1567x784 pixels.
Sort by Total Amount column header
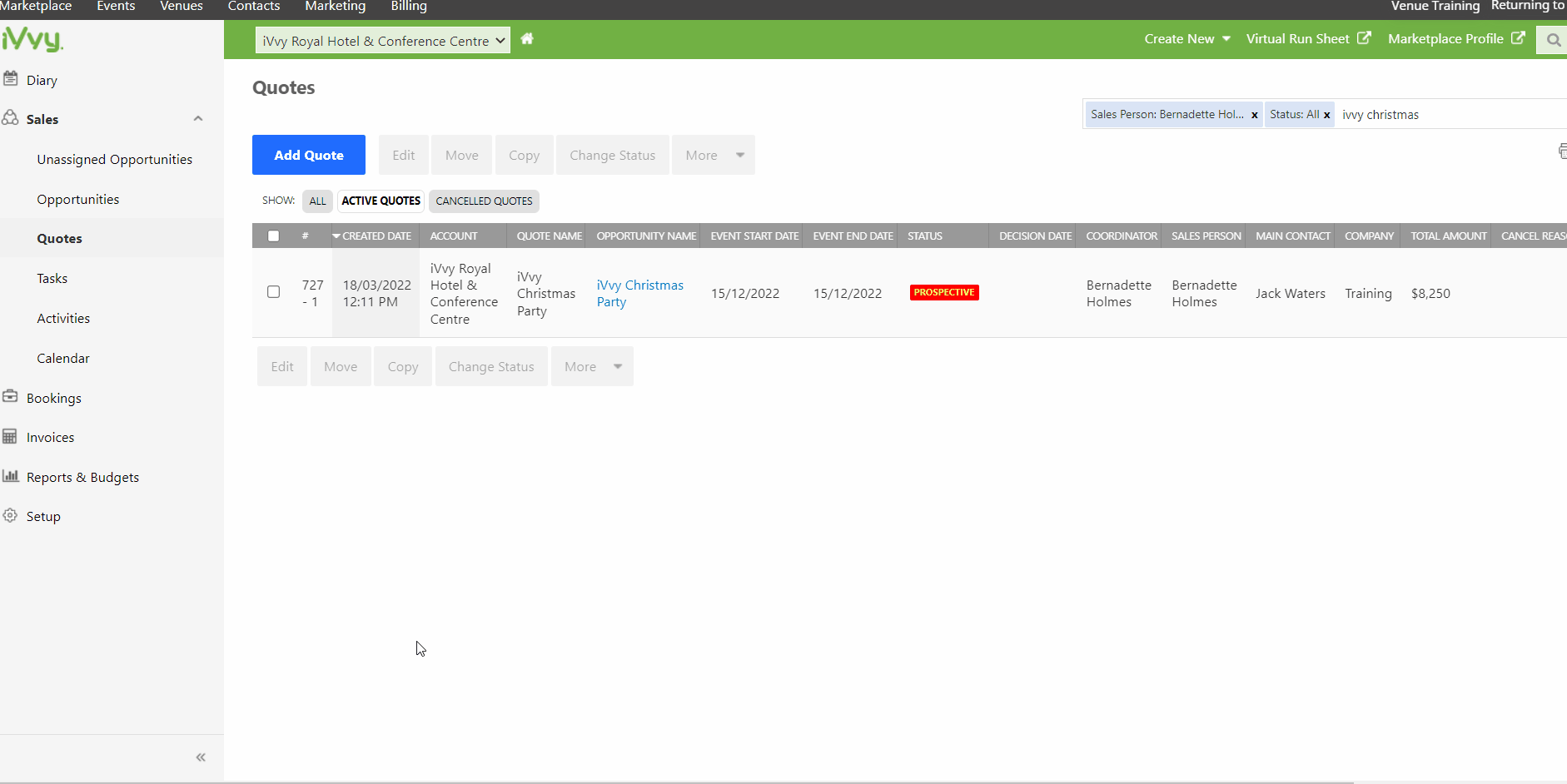(x=1448, y=236)
